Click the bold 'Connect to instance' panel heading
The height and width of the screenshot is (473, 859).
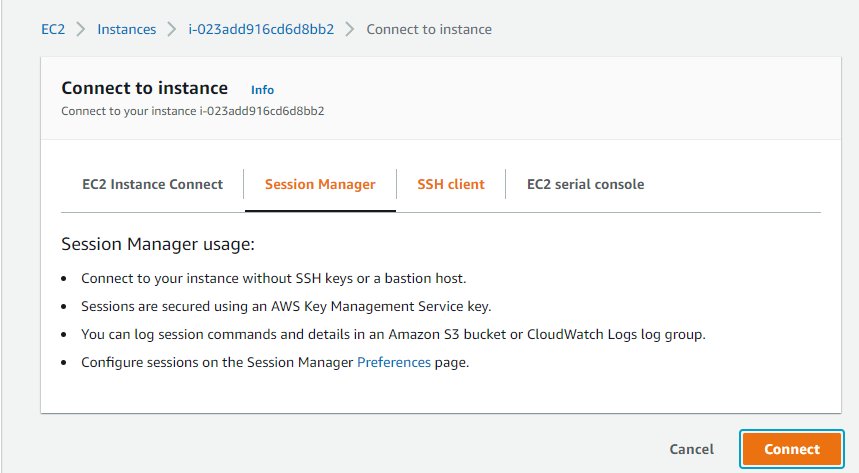click(x=145, y=88)
